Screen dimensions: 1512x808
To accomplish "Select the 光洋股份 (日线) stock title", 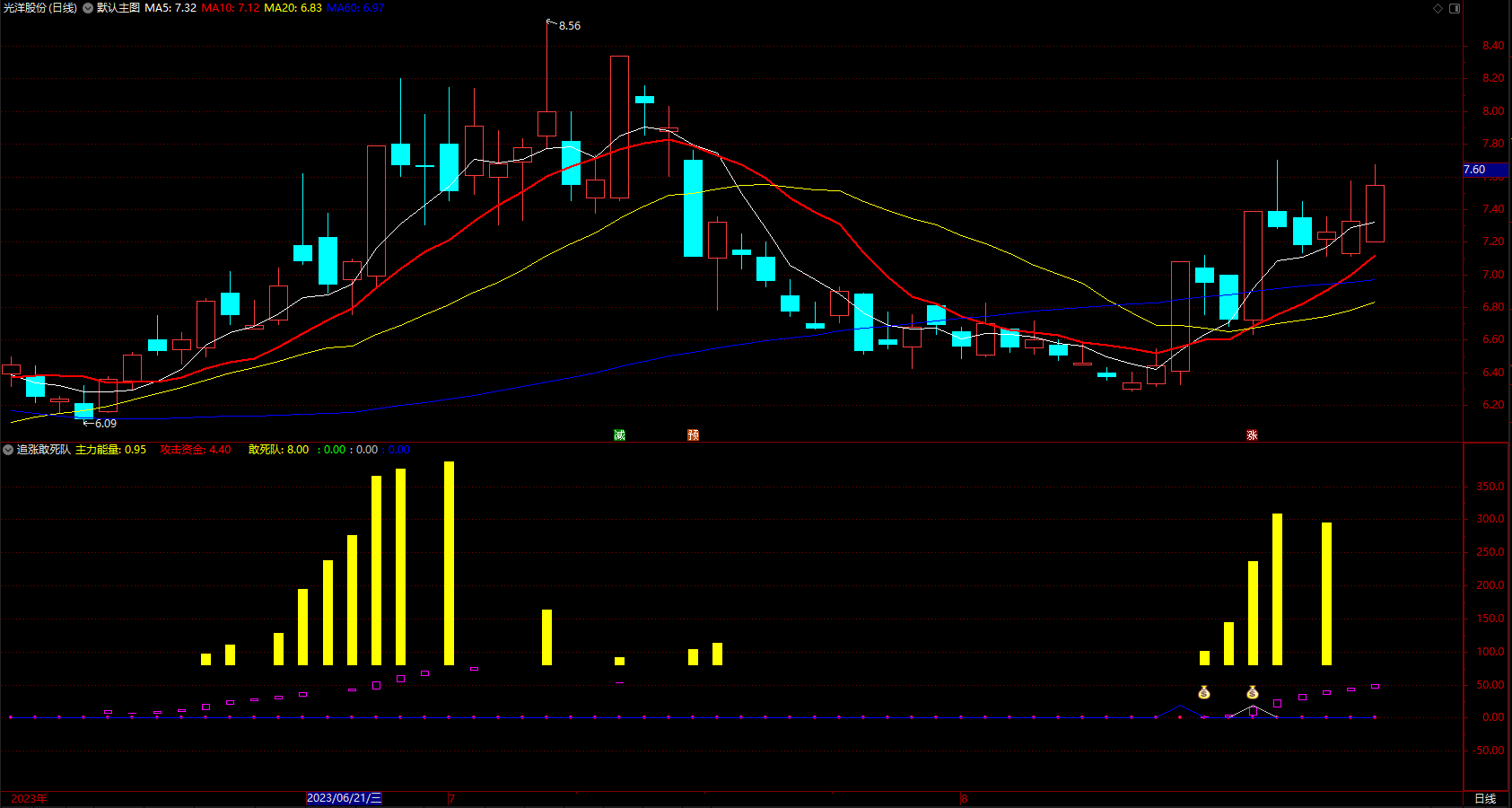I will [x=40, y=8].
